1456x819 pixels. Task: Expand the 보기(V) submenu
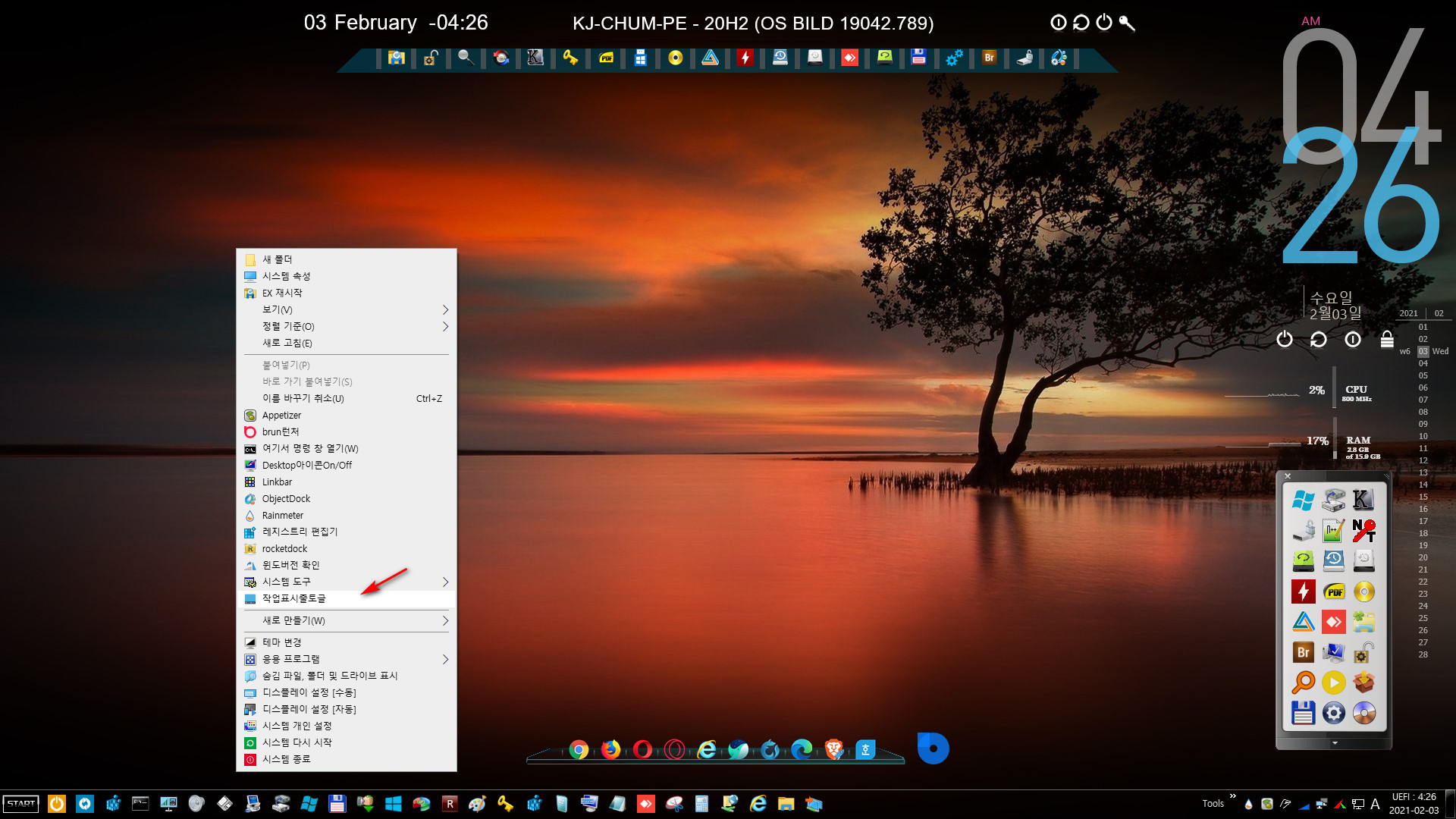(347, 309)
